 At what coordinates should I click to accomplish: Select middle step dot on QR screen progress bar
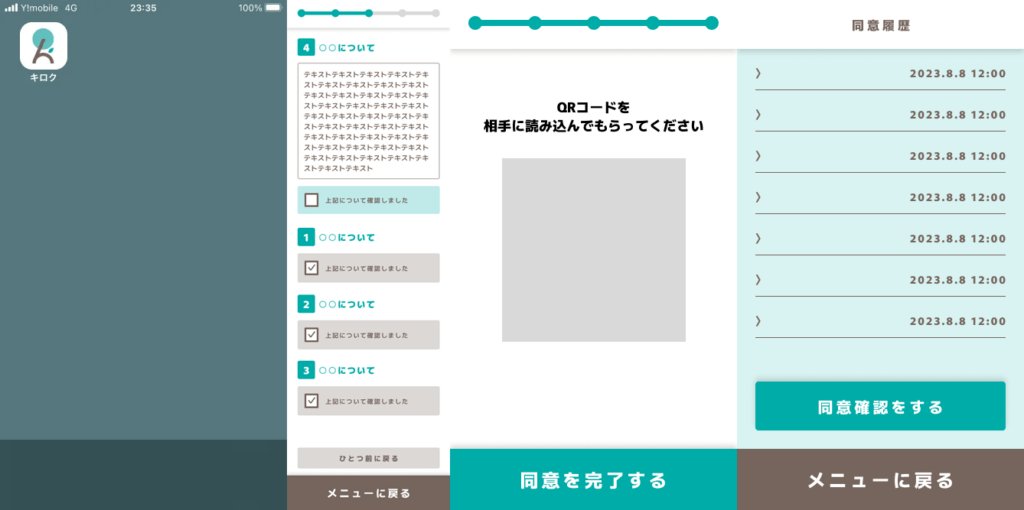[594, 23]
